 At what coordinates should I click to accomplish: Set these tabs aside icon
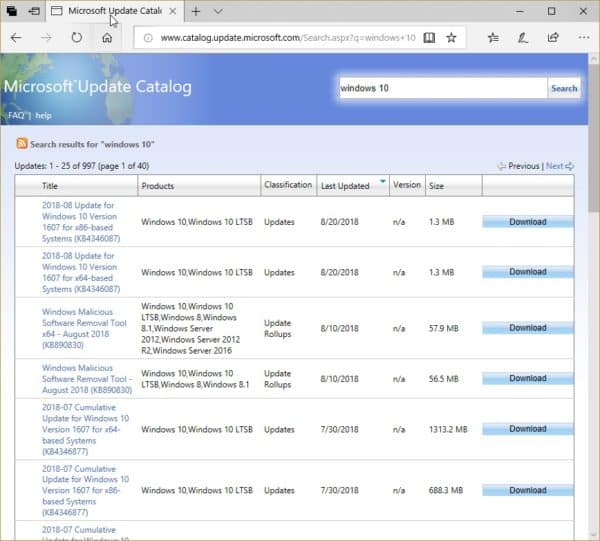pos(34,11)
